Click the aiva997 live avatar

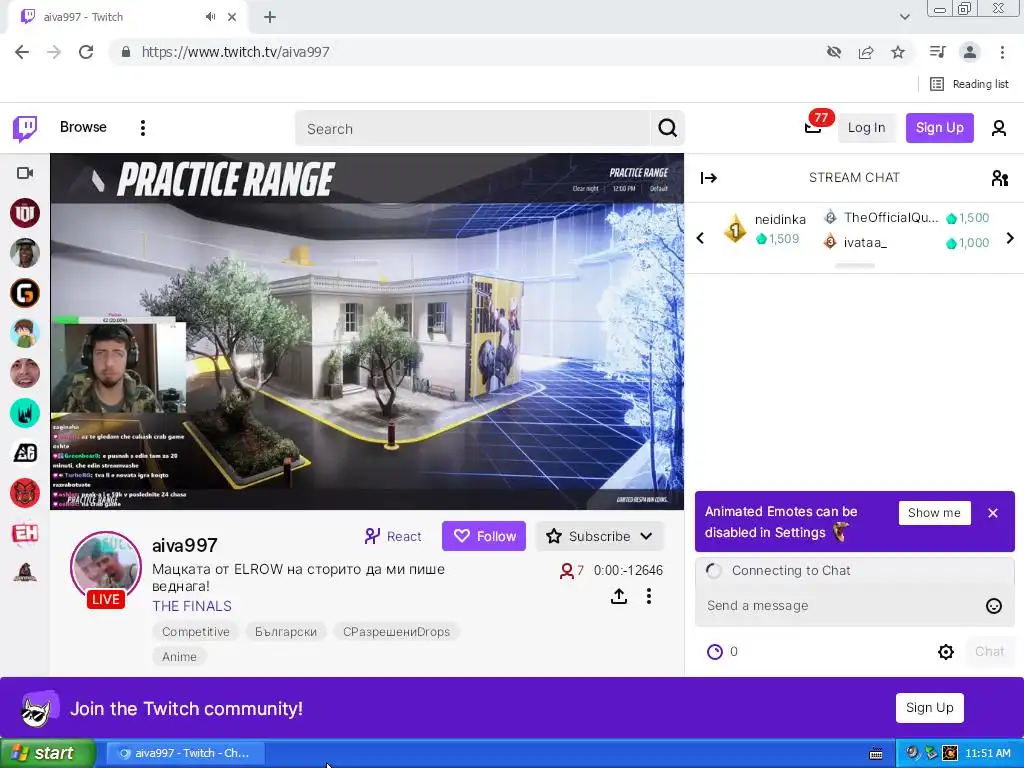click(105, 567)
